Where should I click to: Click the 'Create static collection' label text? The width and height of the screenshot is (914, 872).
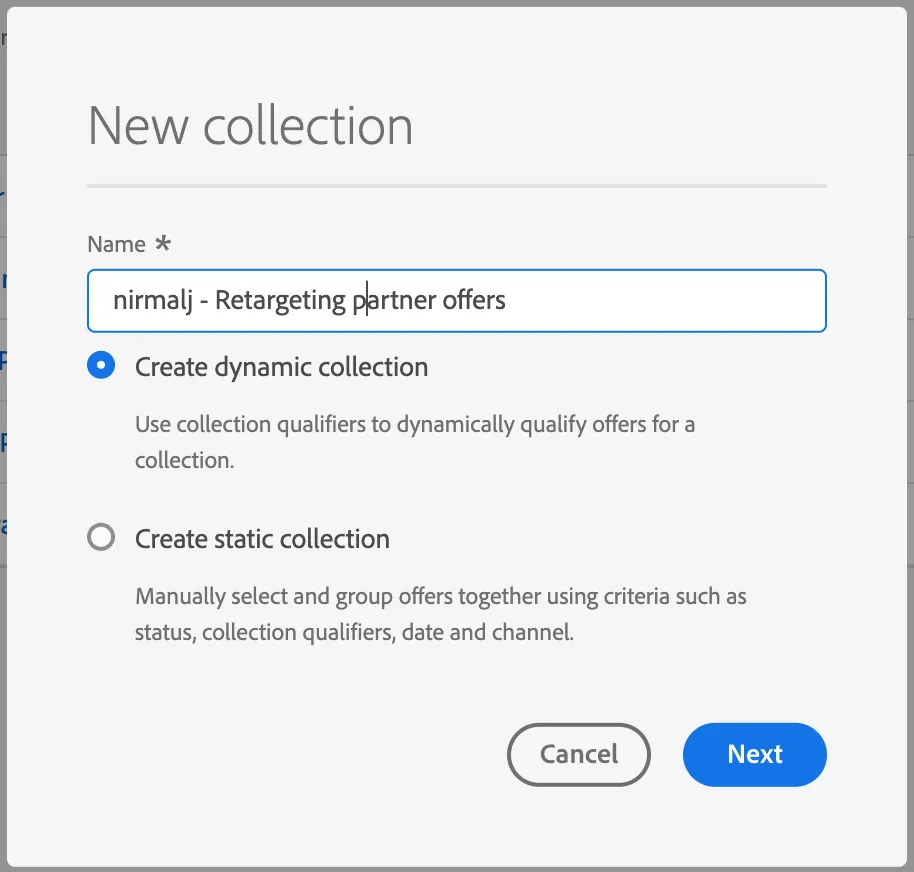pos(262,539)
